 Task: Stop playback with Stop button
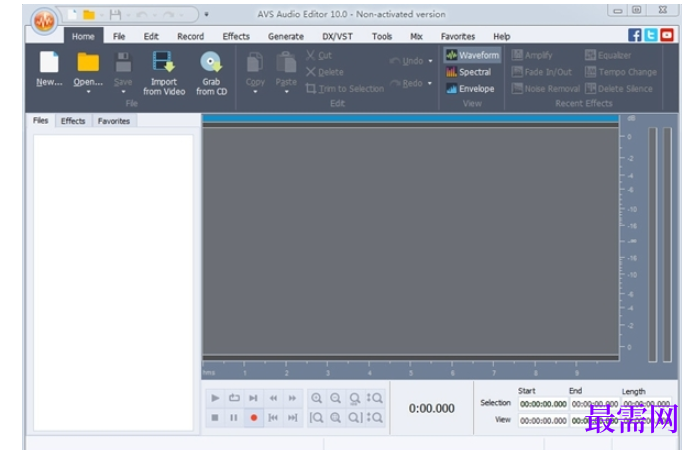coord(215,418)
